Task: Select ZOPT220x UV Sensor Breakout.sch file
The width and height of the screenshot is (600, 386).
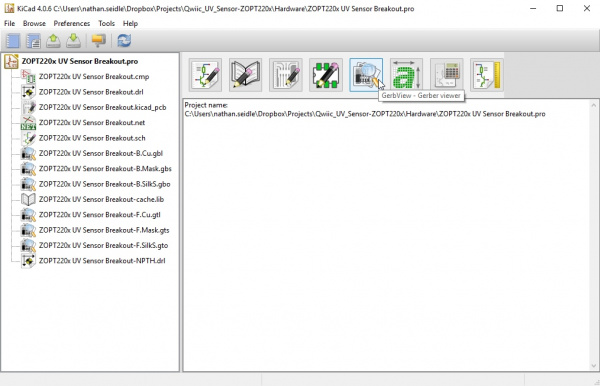Action: [x=92, y=138]
